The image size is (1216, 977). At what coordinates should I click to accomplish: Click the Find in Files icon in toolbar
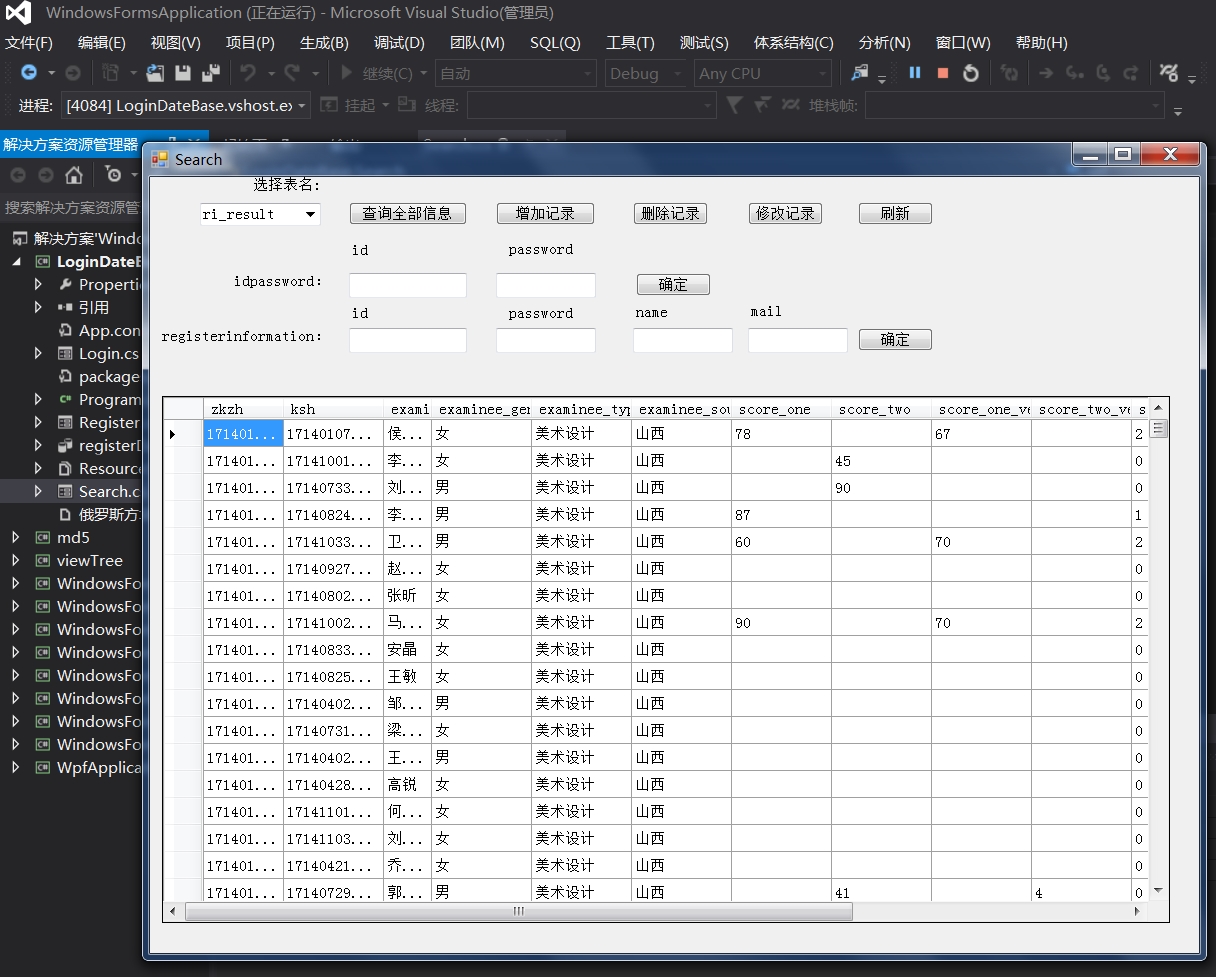tap(859, 73)
